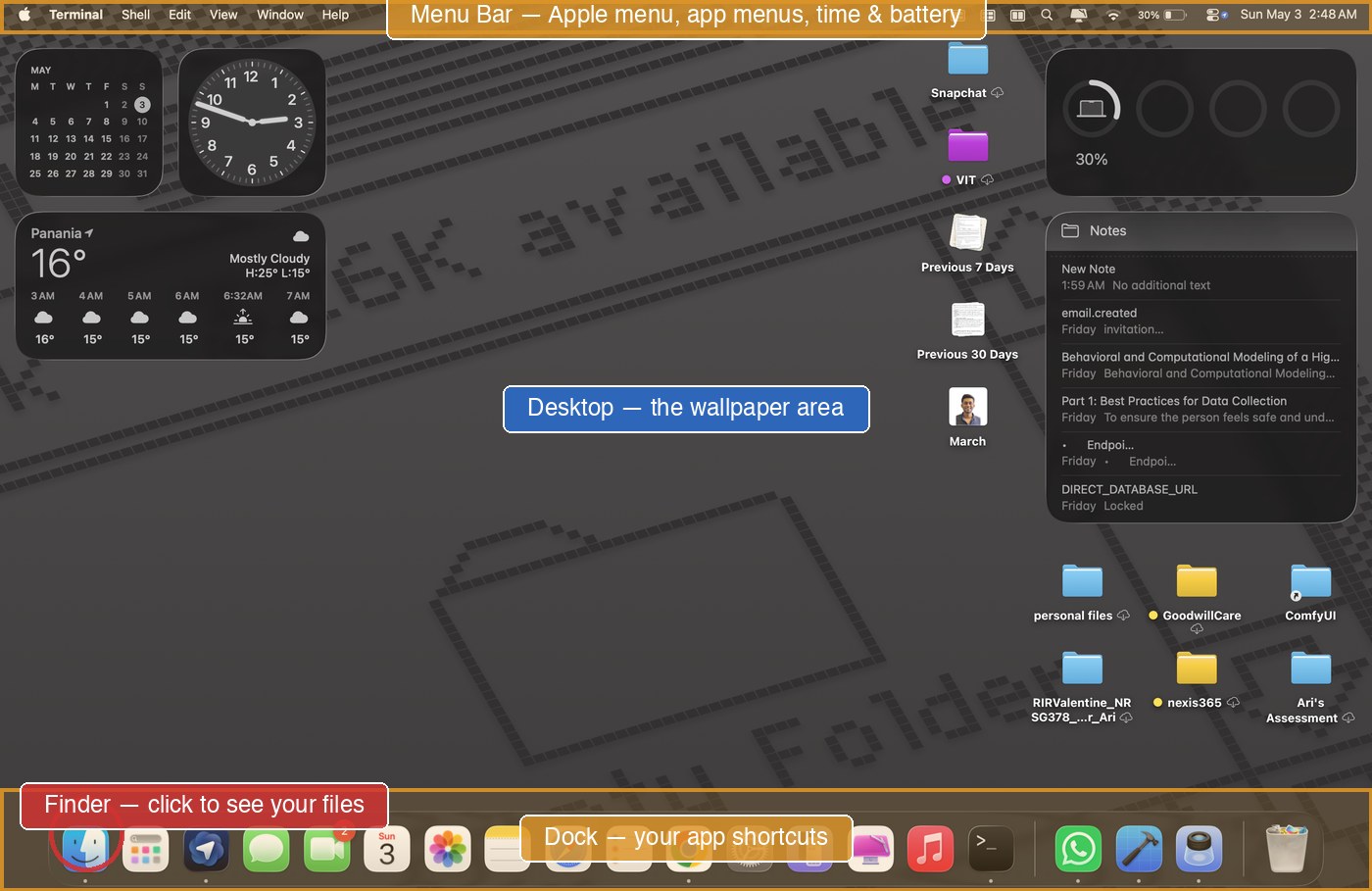Screen dimensions: 1372x891
Task: Open the Window menu
Action: (280, 15)
